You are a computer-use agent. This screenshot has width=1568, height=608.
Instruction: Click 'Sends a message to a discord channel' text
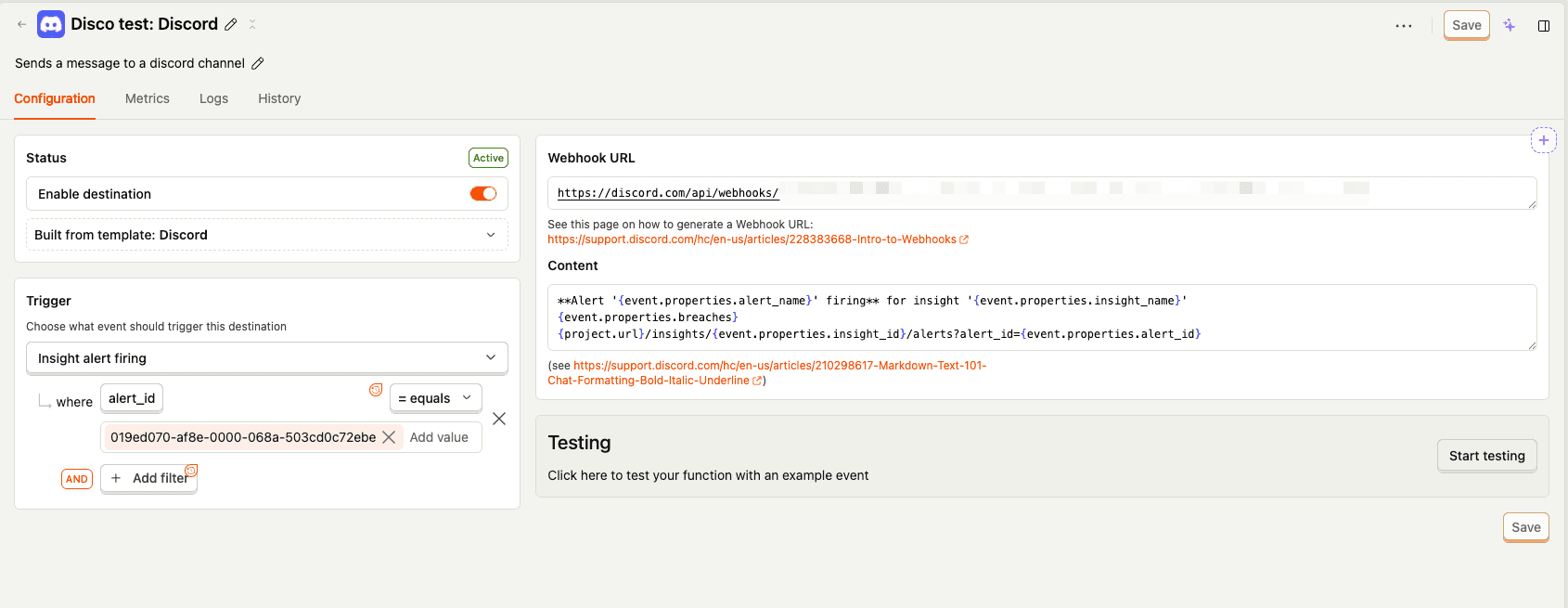[x=130, y=63]
